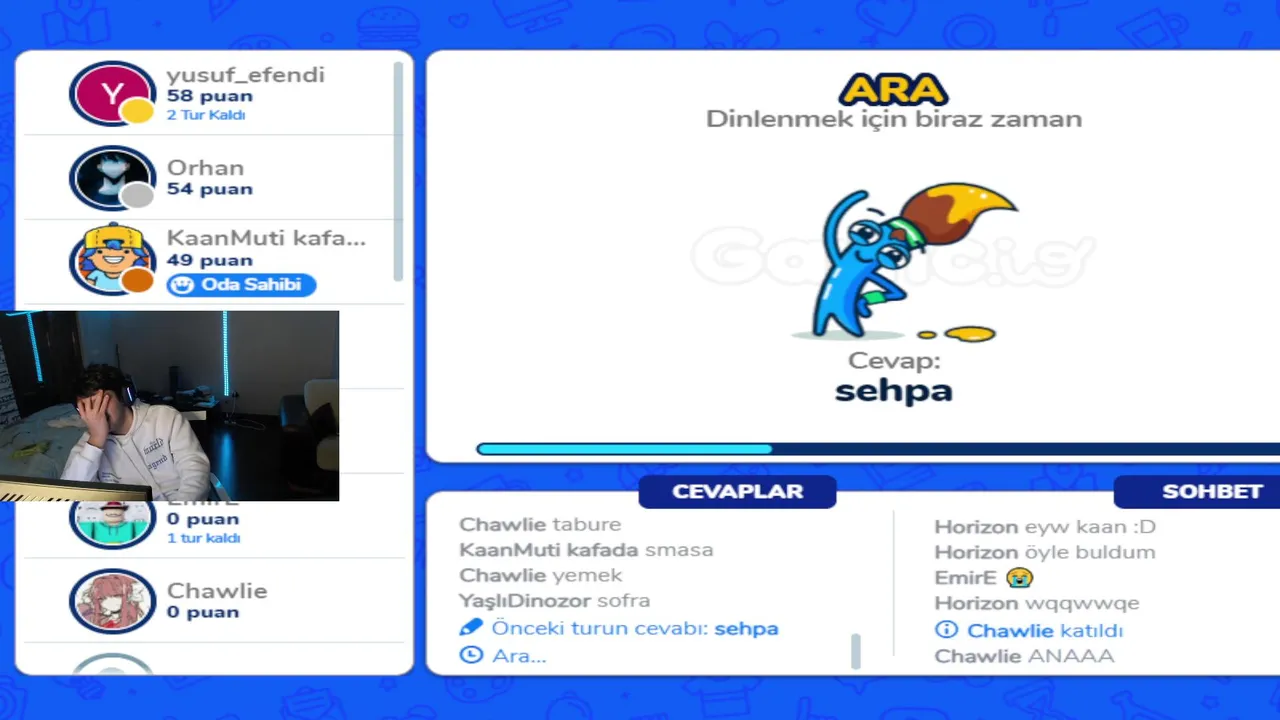Click the answer word 'sehpa' under Cevap
This screenshot has height=720, width=1280.
tap(894, 391)
